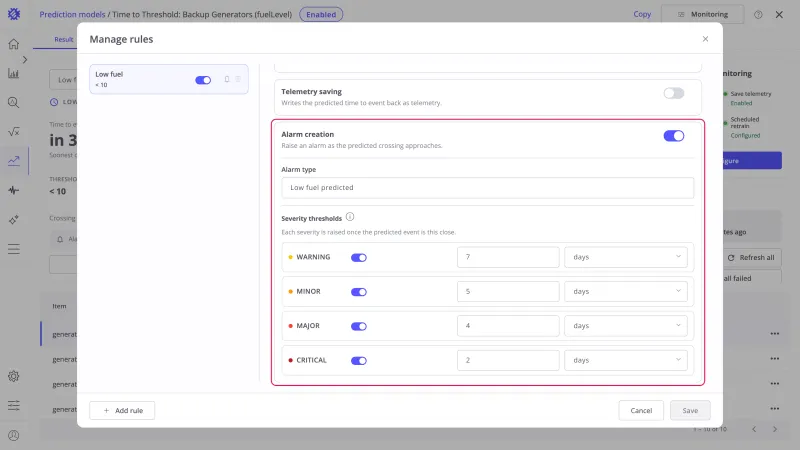
Task: Click the Cancel button
Action: coord(641,410)
